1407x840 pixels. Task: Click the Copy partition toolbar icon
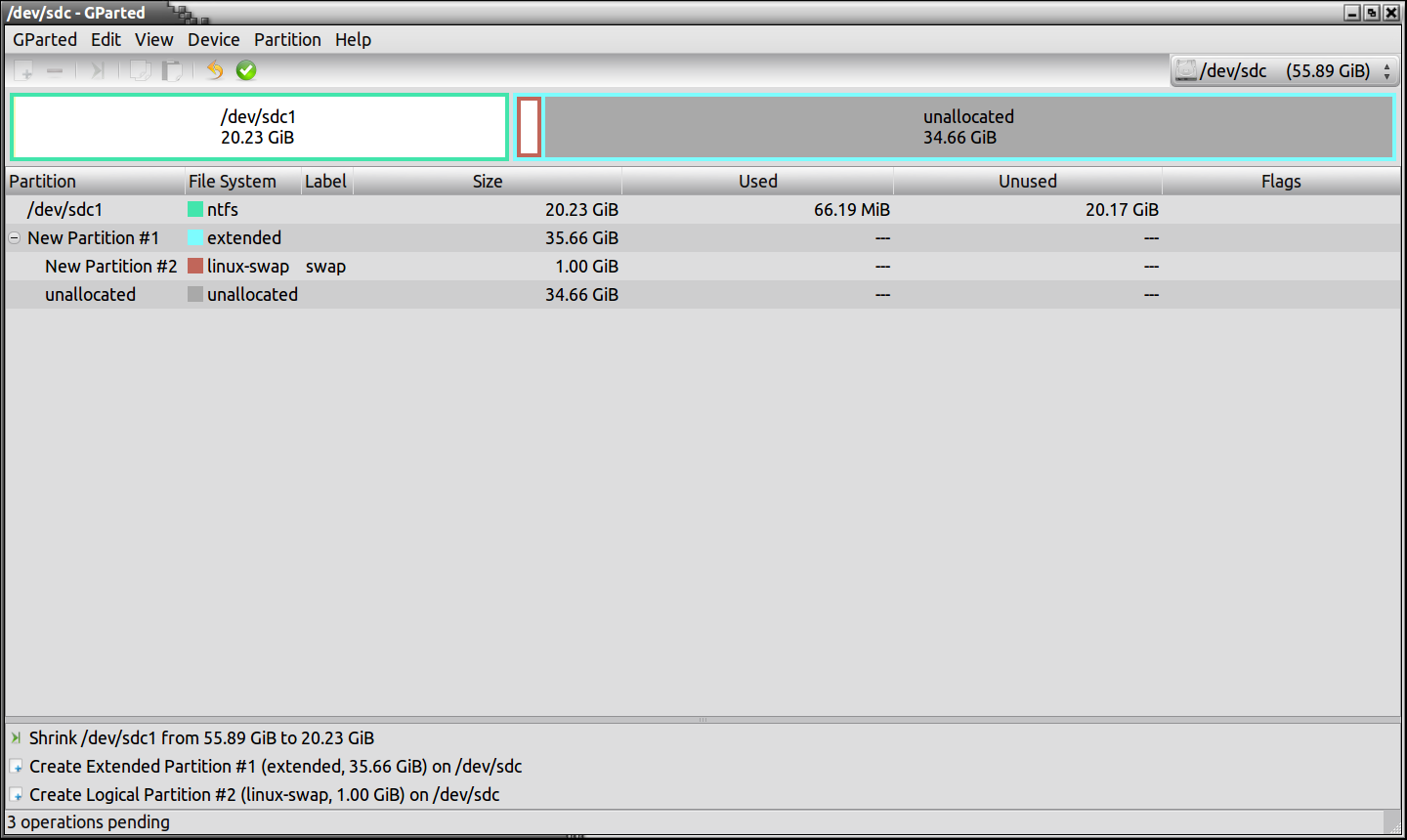tap(141, 70)
